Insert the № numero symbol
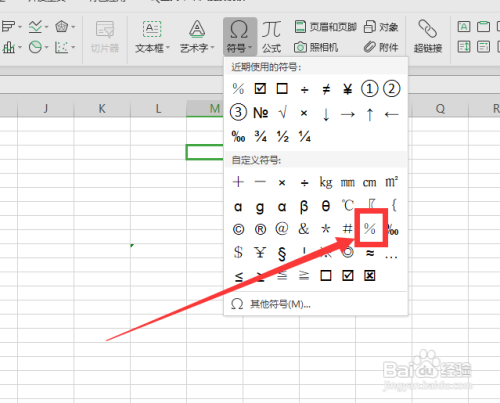This screenshot has height=403, width=500. 260,113
